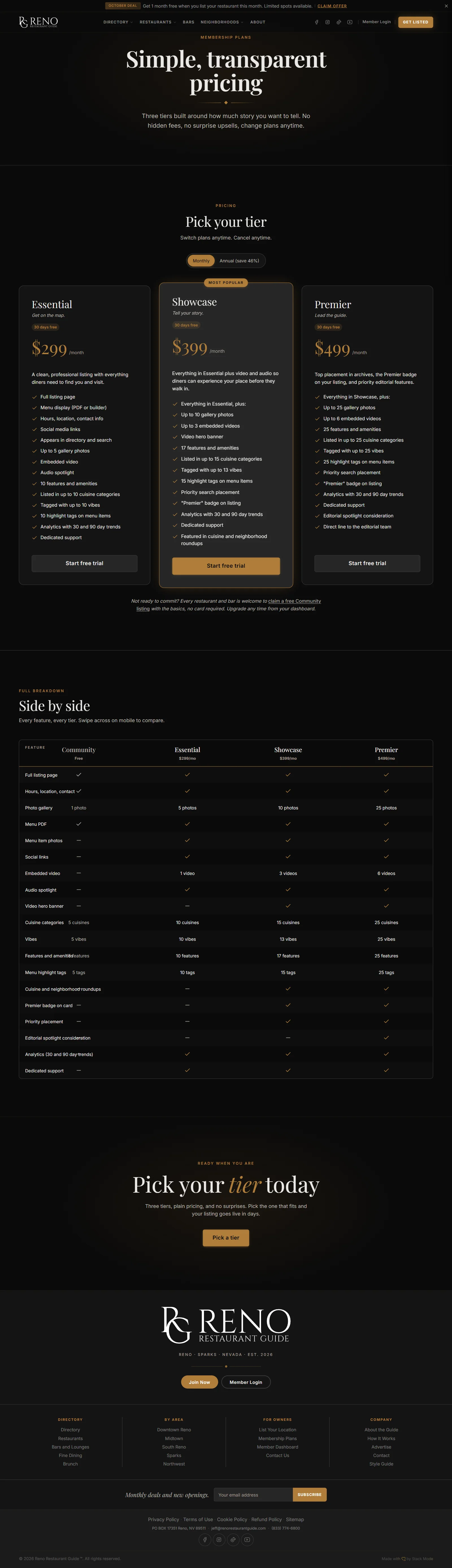The width and height of the screenshot is (452, 1568).
Task: Click the Get Listed button
Action: 416,22
